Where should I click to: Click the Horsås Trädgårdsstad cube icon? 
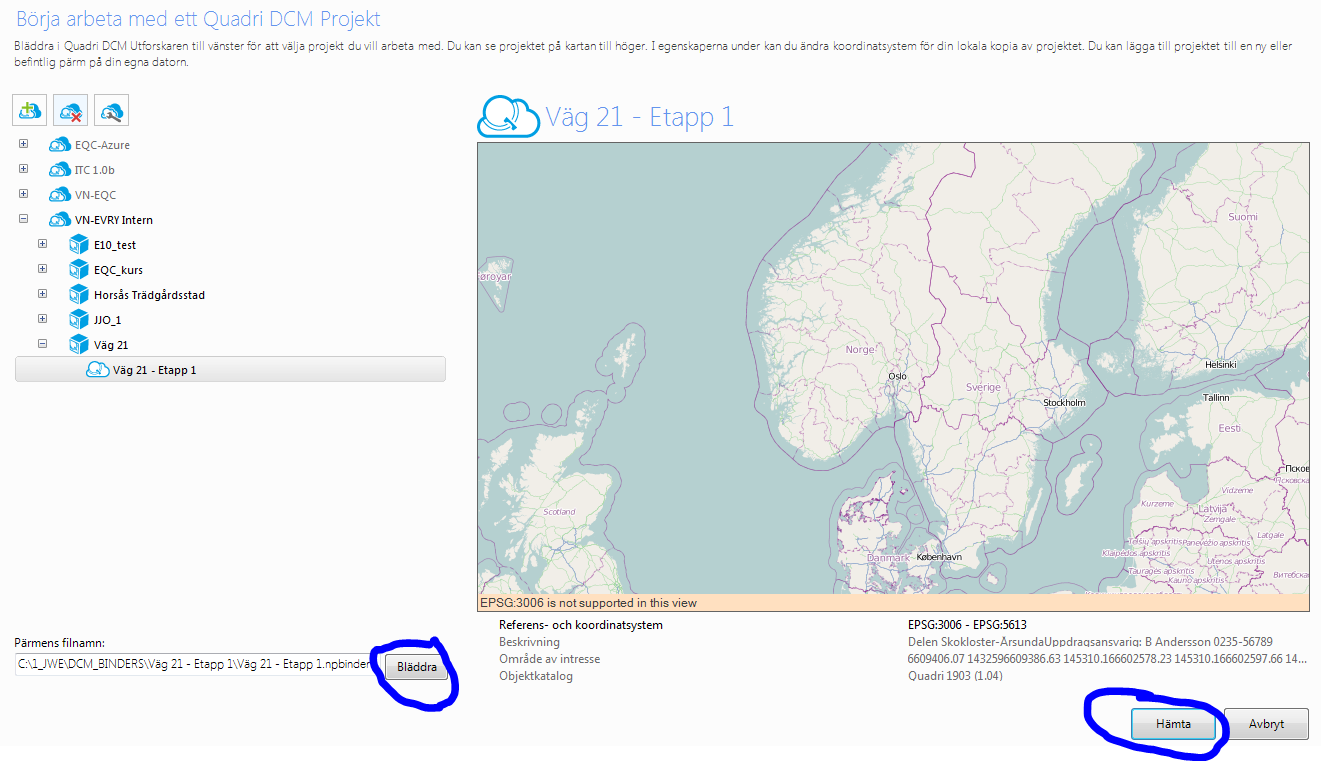[x=79, y=295]
